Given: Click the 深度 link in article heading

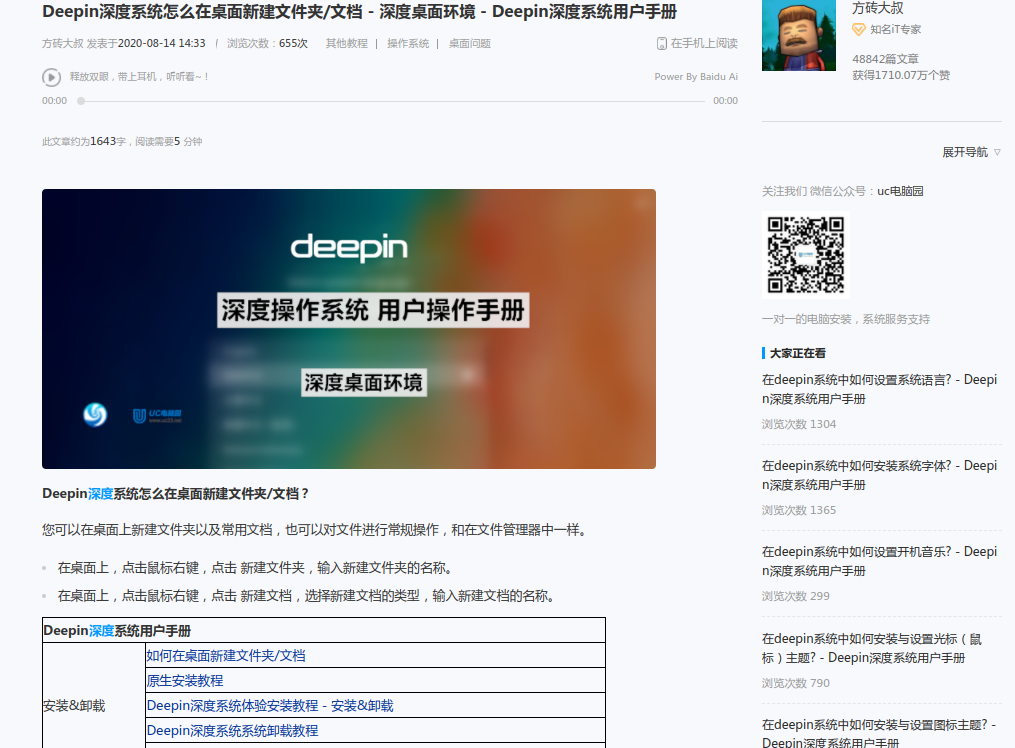Looking at the screenshot, I should pos(100,494).
